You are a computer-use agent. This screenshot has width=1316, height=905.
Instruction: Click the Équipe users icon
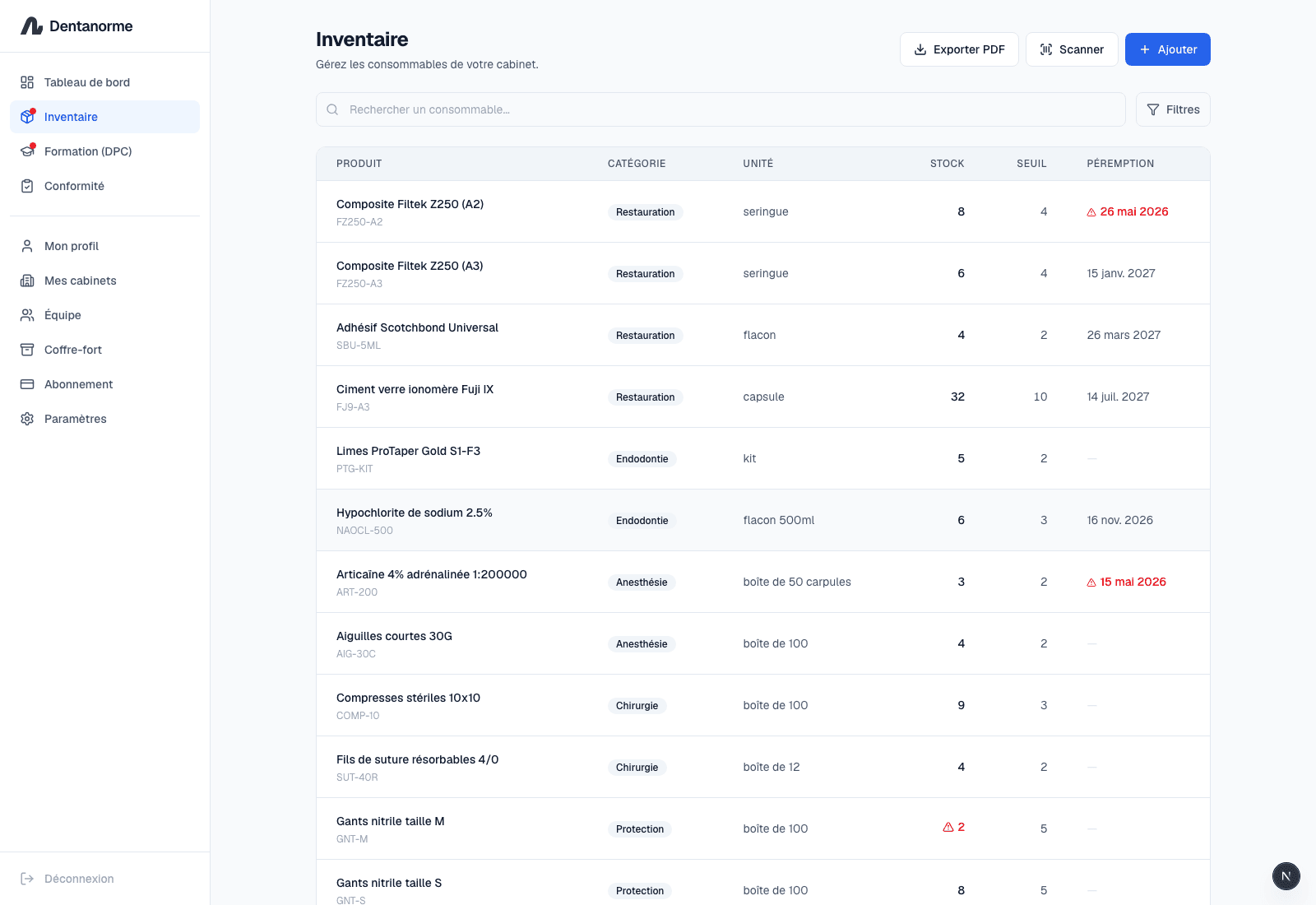(27, 315)
